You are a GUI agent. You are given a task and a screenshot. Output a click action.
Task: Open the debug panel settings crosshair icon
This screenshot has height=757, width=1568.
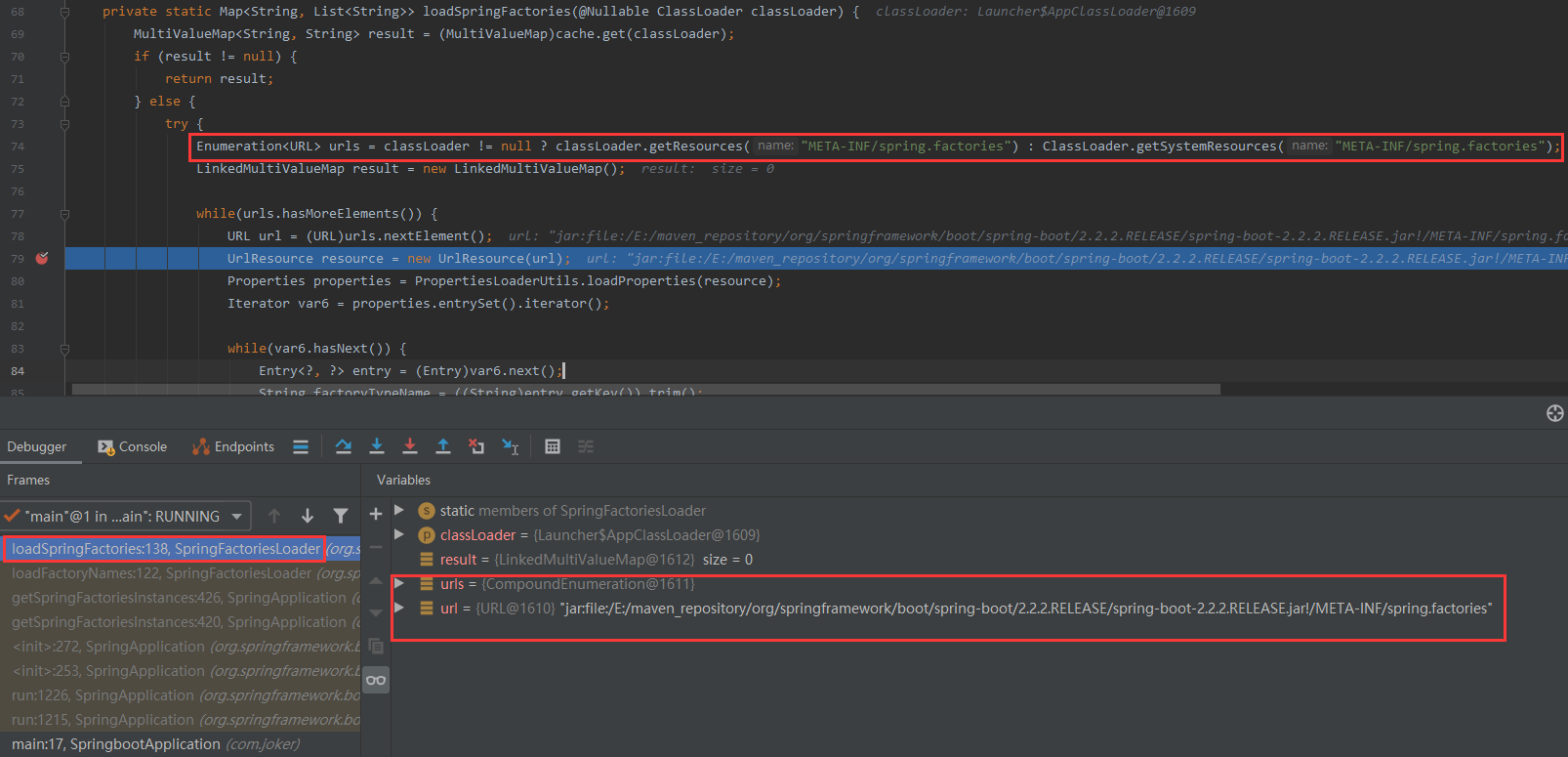[x=1555, y=413]
